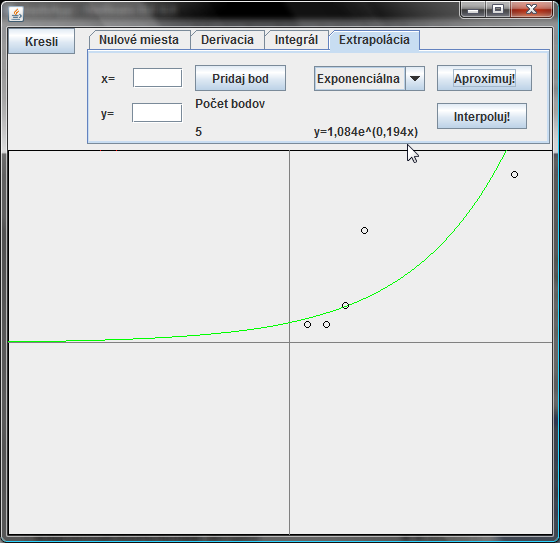Click the point count value 5
Viewport: 560px width, 543px height.
click(199, 132)
